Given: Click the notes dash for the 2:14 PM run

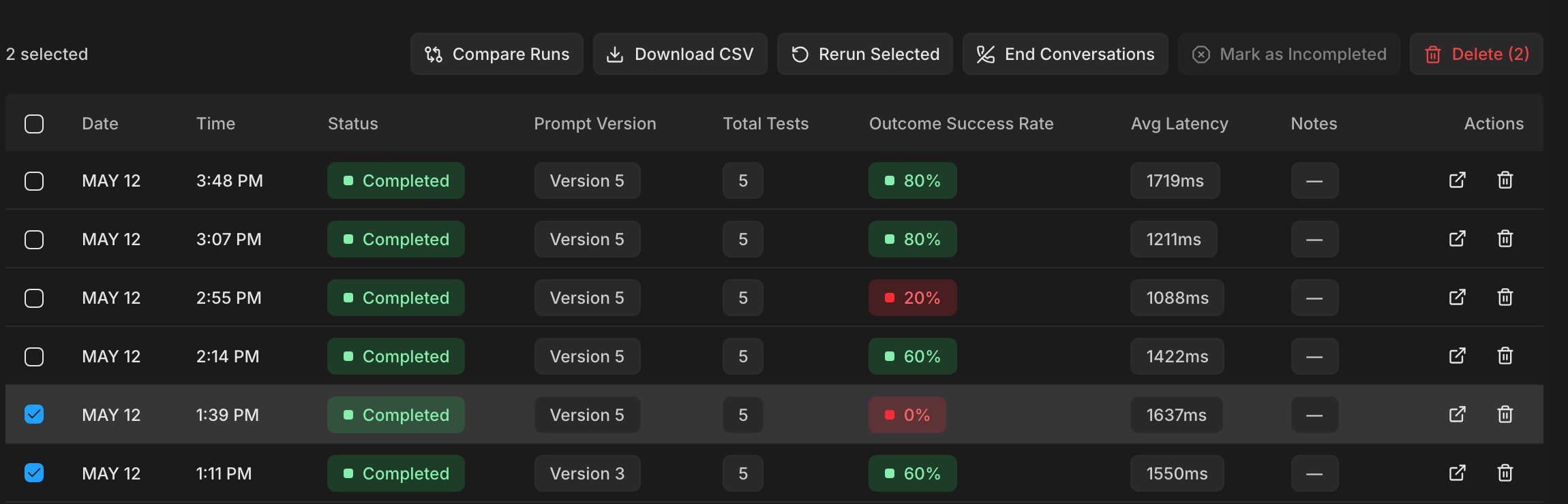Looking at the screenshot, I should coord(1314,356).
